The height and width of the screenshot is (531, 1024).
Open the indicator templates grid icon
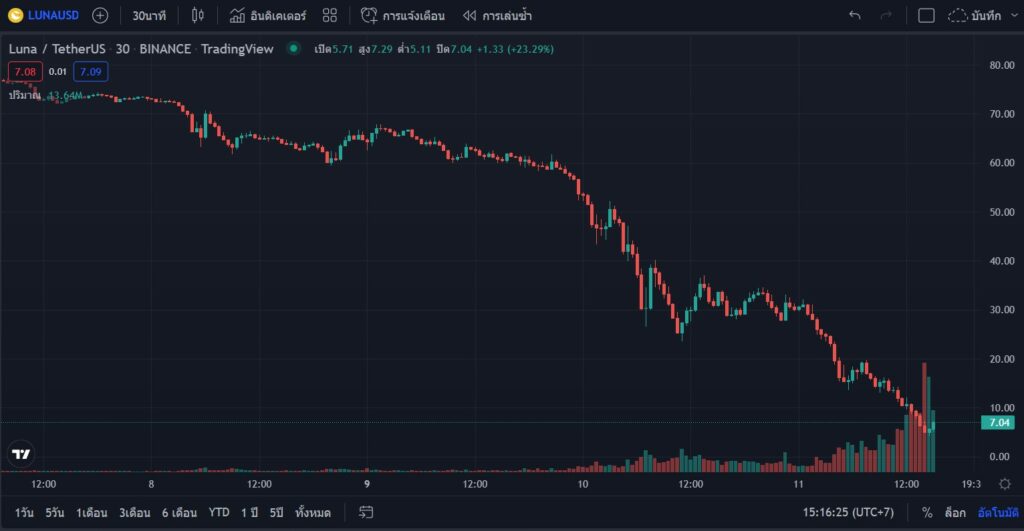[x=330, y=15]
